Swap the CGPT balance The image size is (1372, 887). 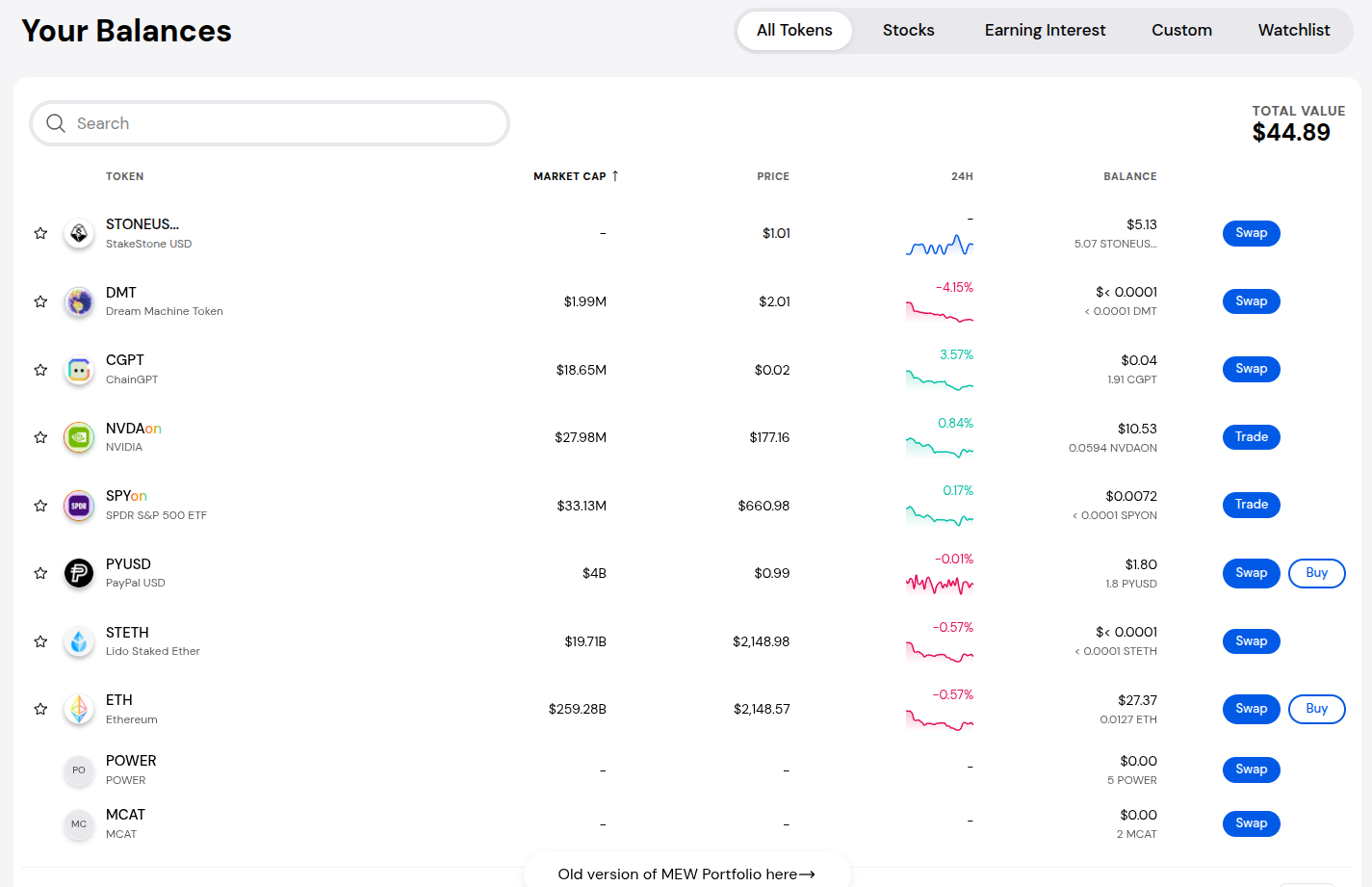coord(1252,369)
